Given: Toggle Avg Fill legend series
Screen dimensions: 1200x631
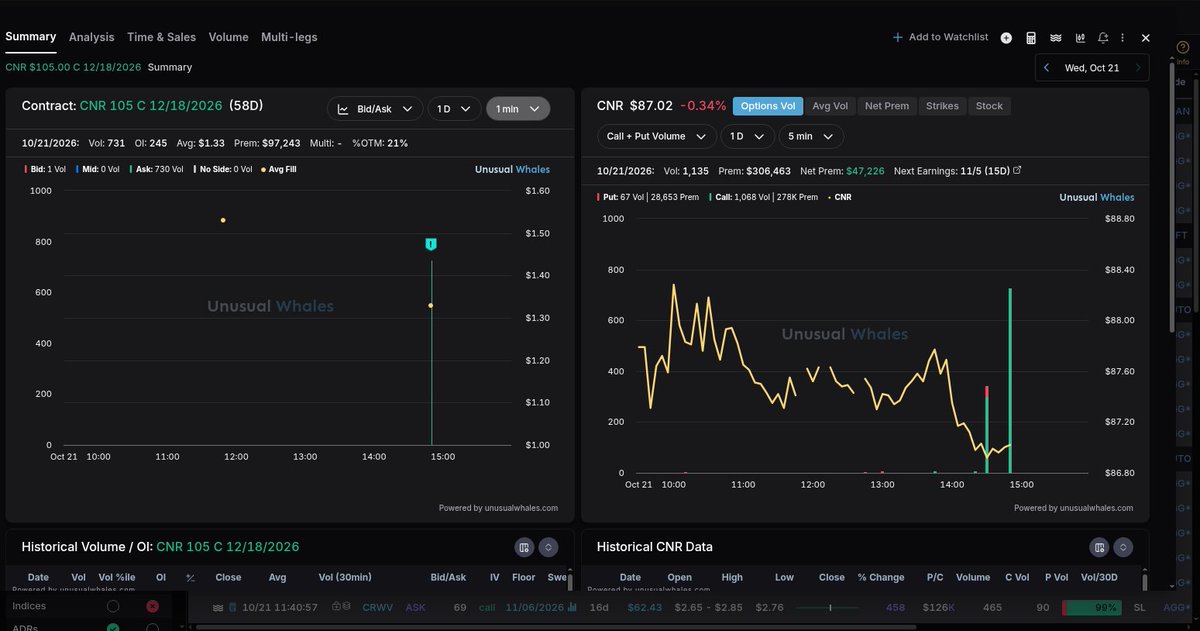Looking at the screenshot, I should 278,170.
